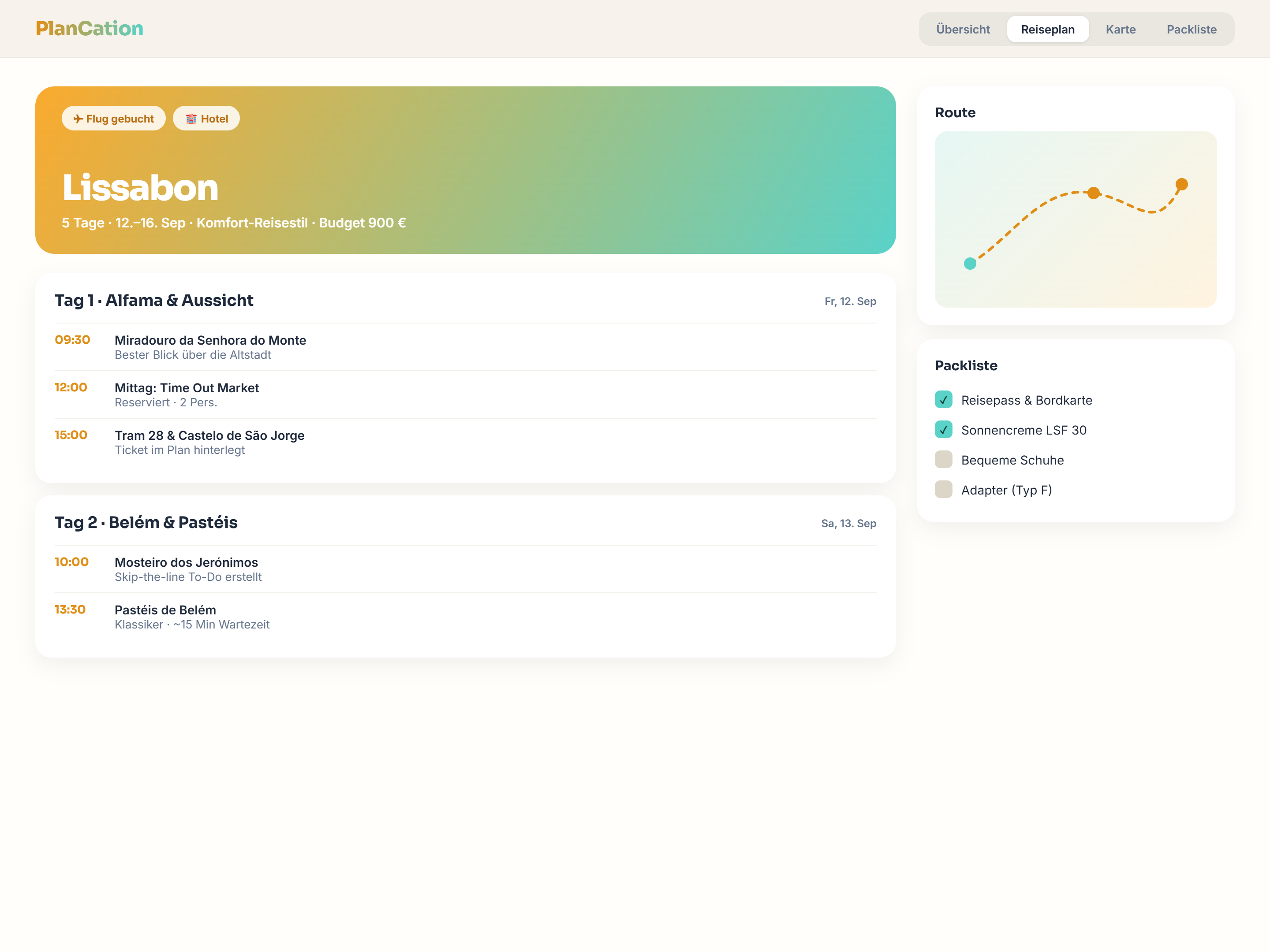Click the 09:30 time label
Viewport: 1270px width, 952px height.
point(72,340)
